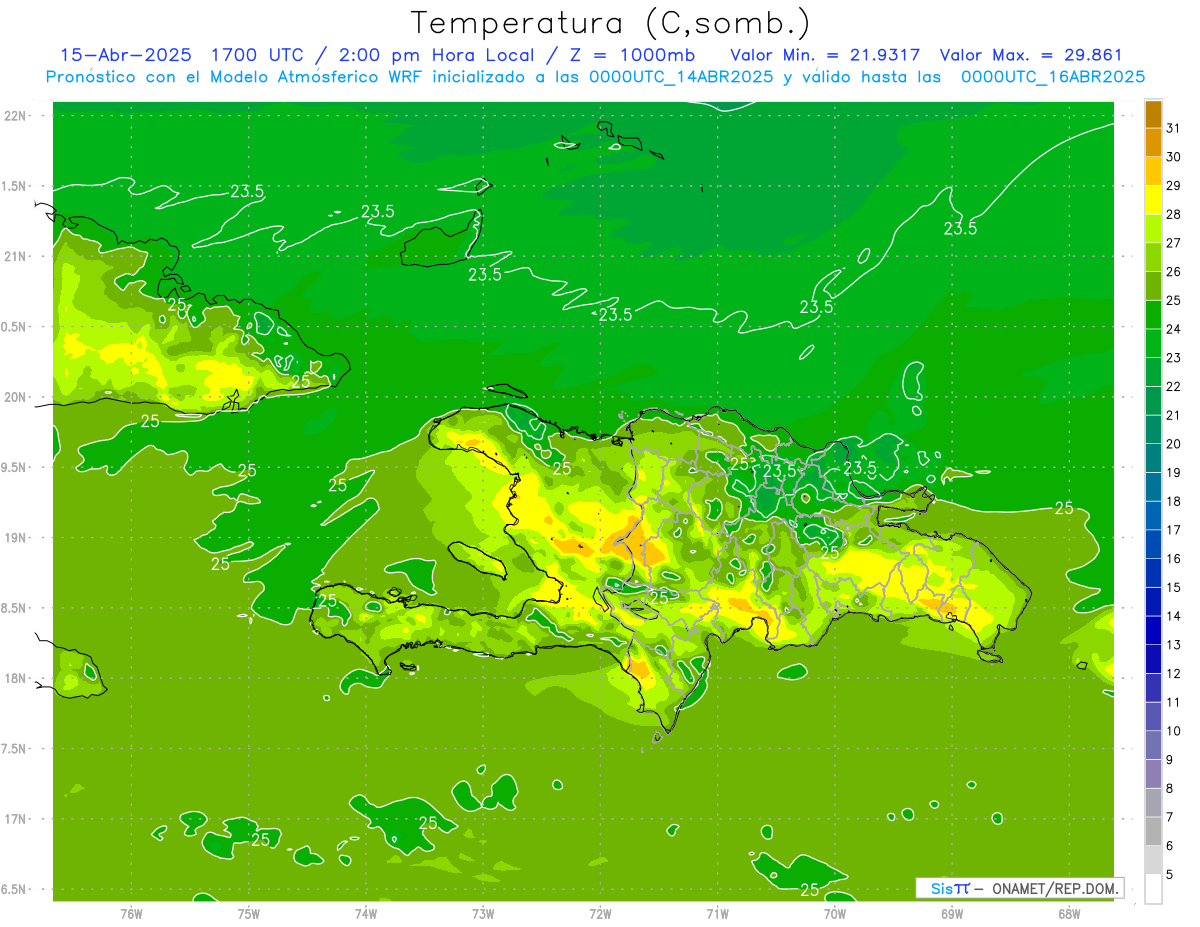Screen dimensions: 1200x927
Task: Click the '5' value on color scale
Action: 1170,875
